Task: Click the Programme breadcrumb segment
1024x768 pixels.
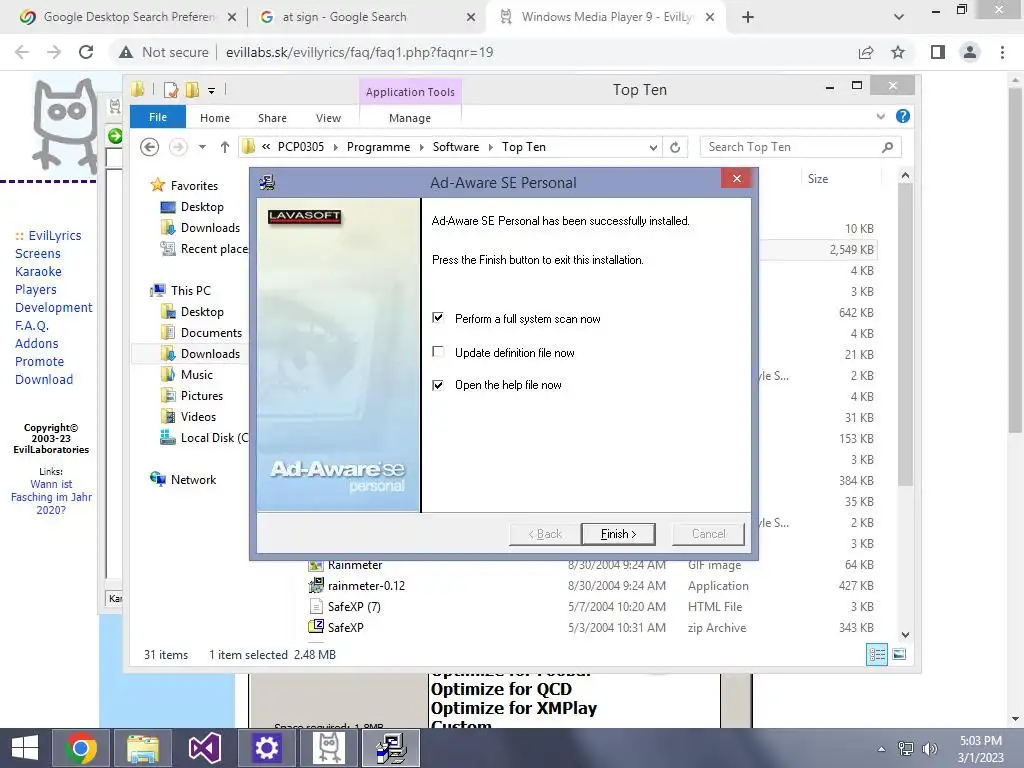Action: pos(378,147)
